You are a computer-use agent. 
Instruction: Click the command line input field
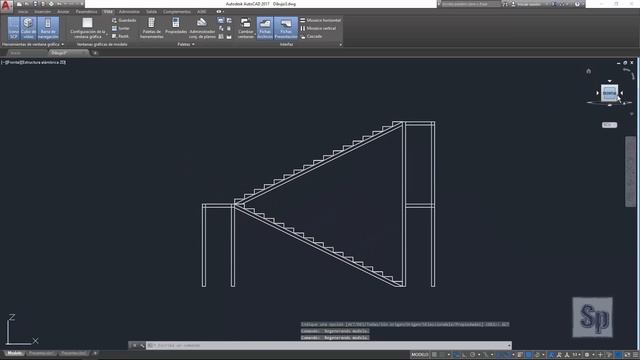click(329, 345)
